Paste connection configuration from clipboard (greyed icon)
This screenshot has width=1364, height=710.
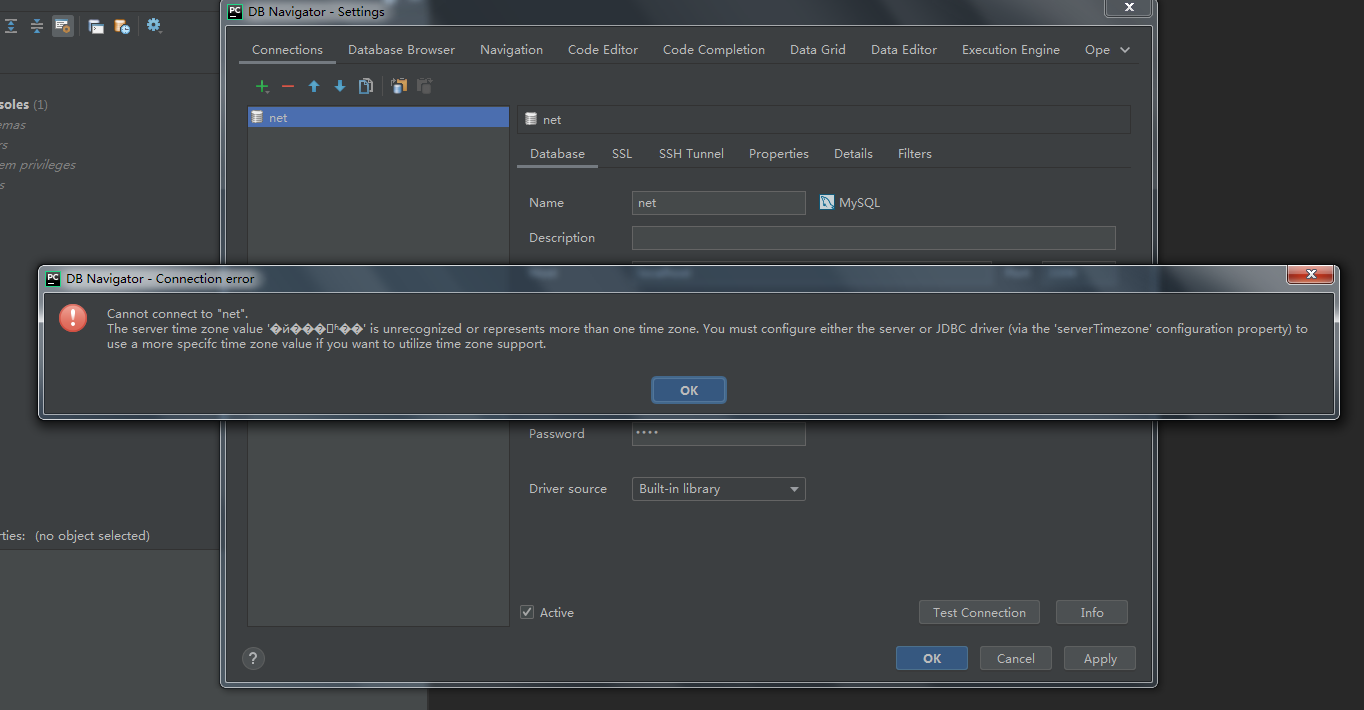425,86
